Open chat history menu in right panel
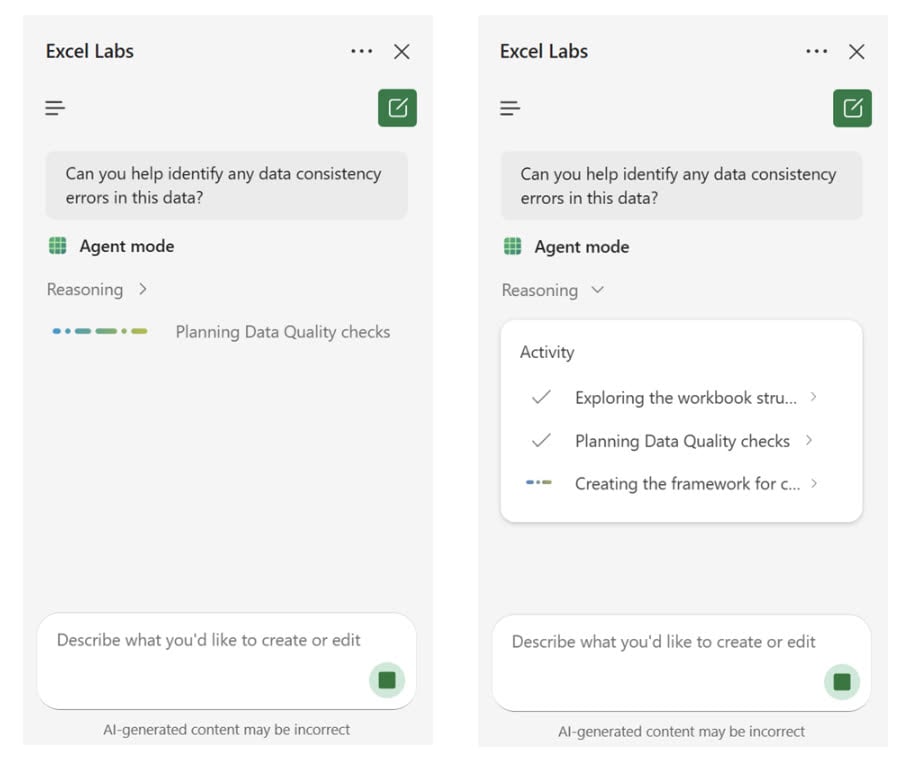Screen dimensions: 909x759 510,108
